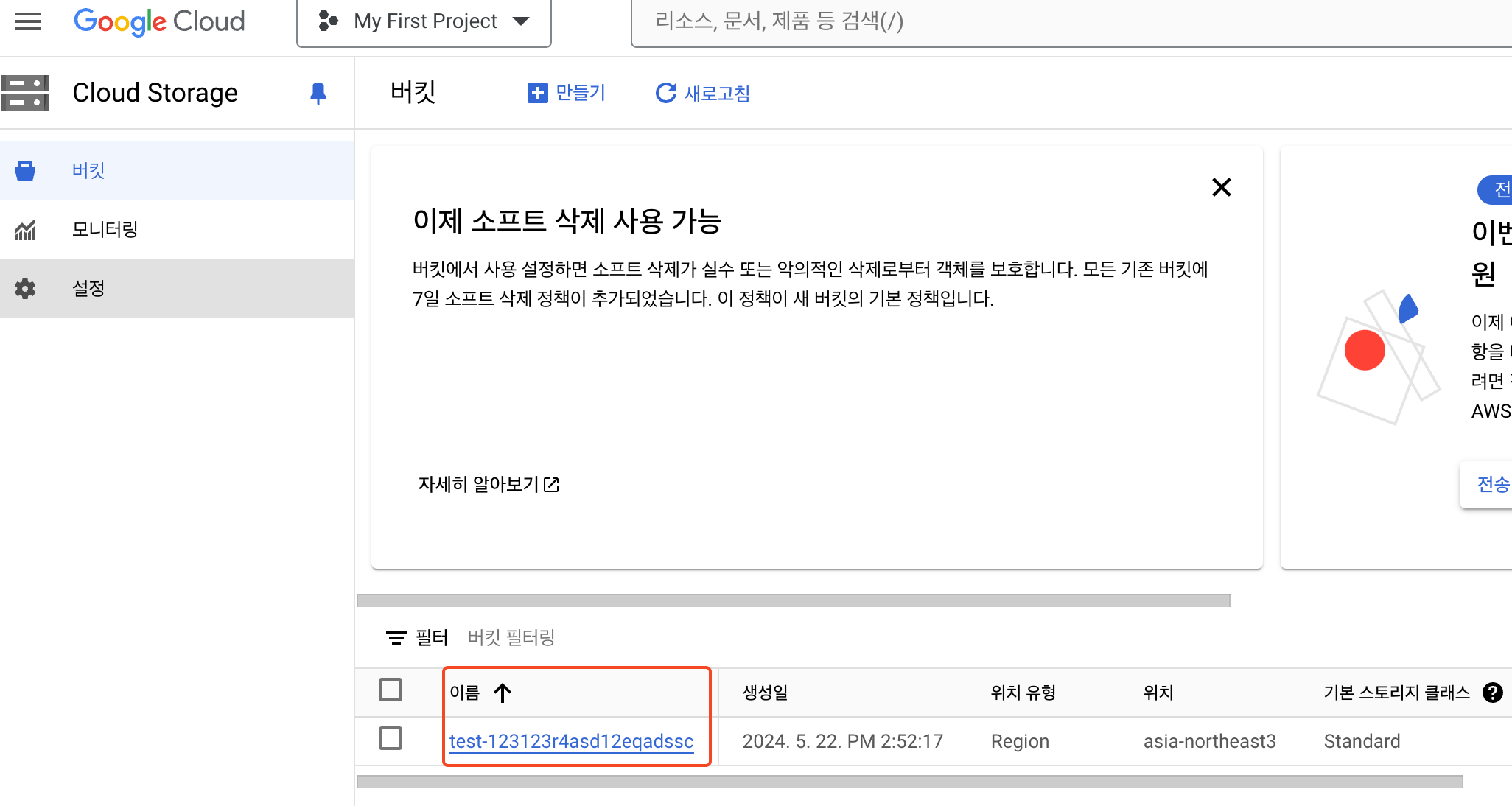1512x806 pixels.
Task: Toggle the select-all buckets header checkbox
Action: point(391,690)
